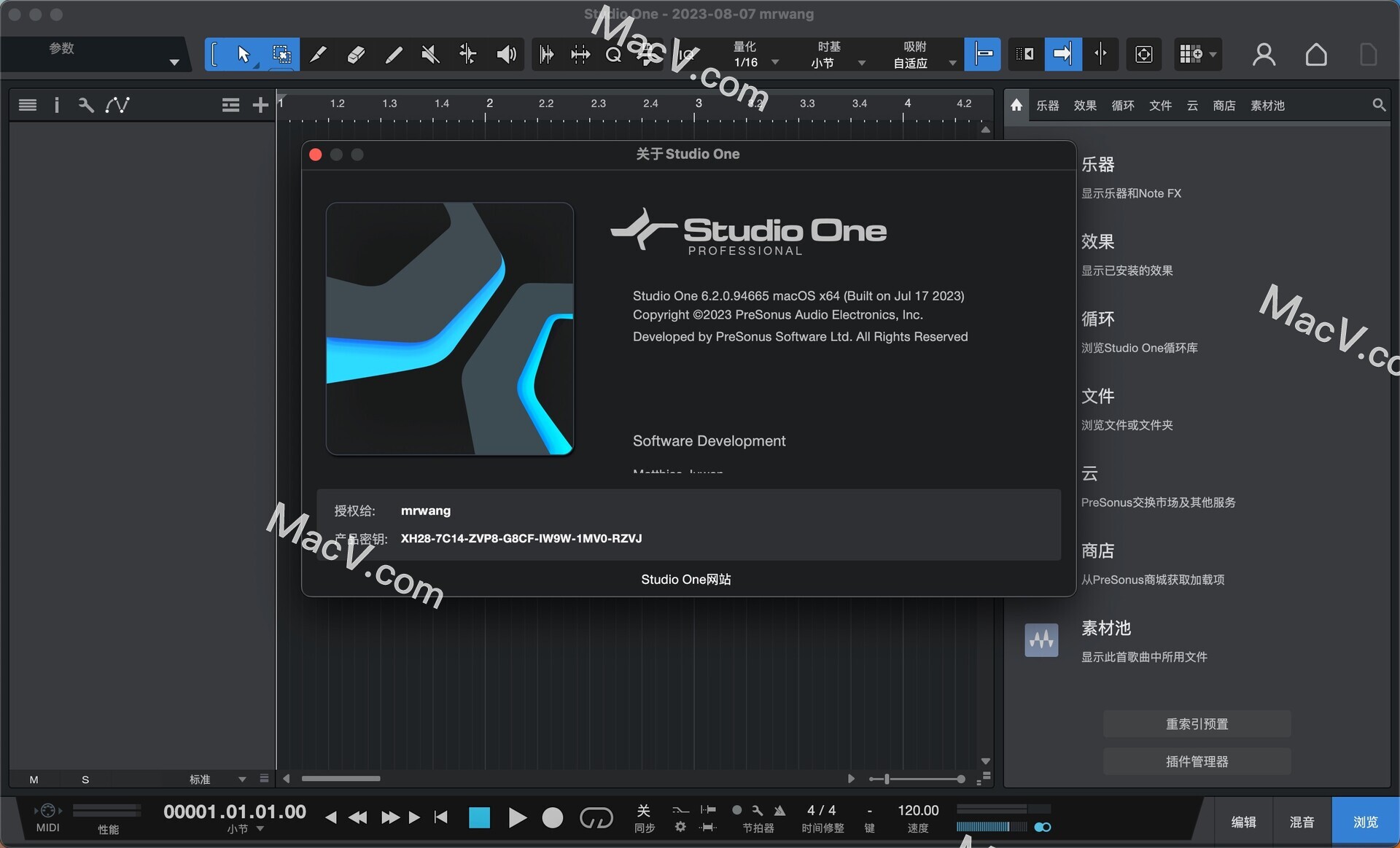Select the Listen speaker tool

506,54
